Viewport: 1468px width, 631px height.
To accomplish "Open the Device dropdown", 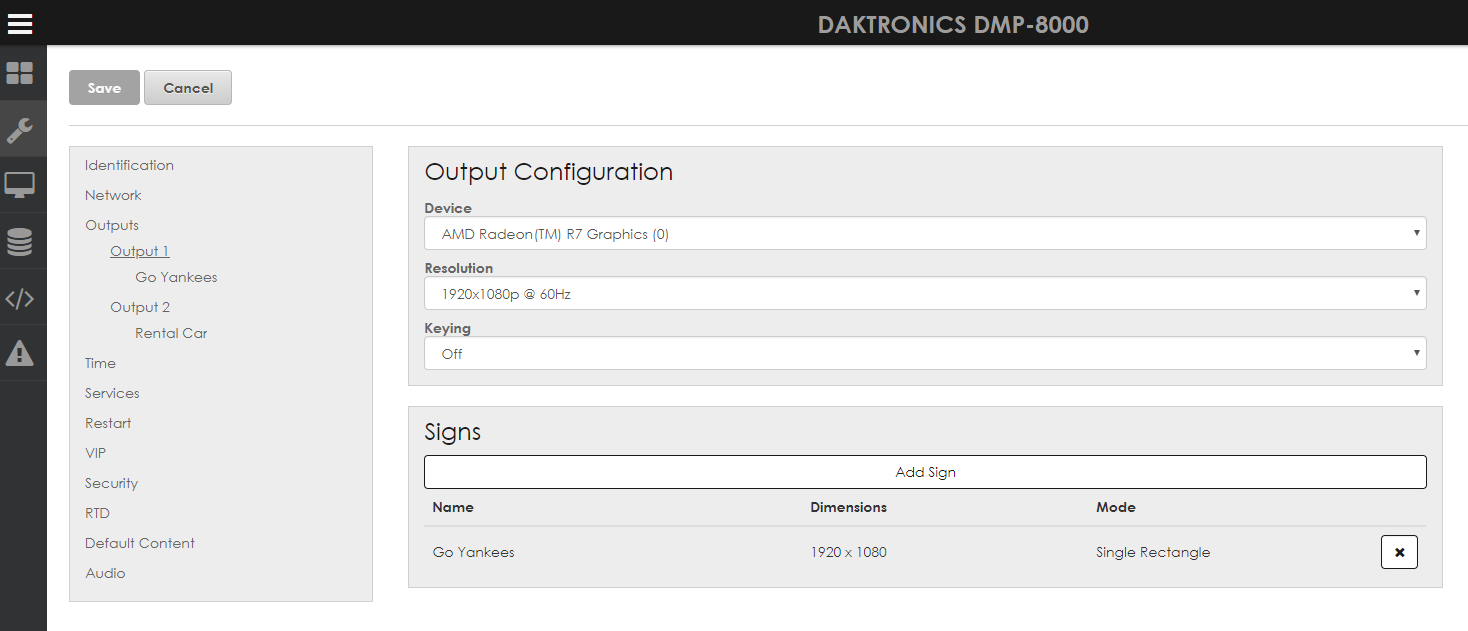I will 925,233.
